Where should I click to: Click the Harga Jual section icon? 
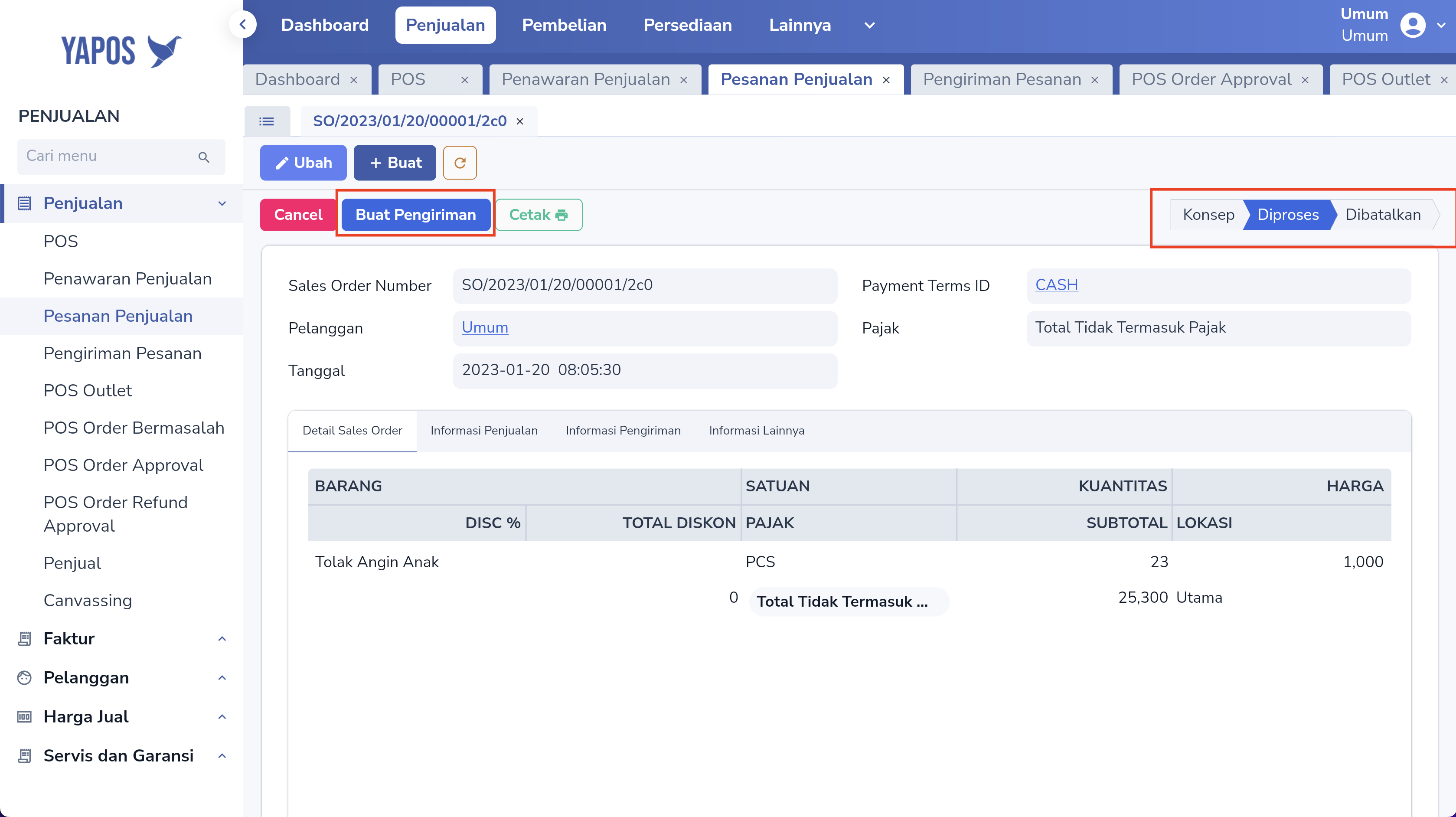(x=24, y=716)
